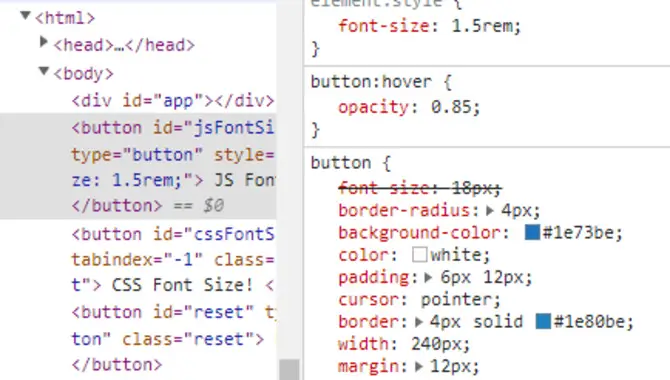Screen dimensions: 670x380
Task: Open the white color swatch picker
Action: coord(420,254)
